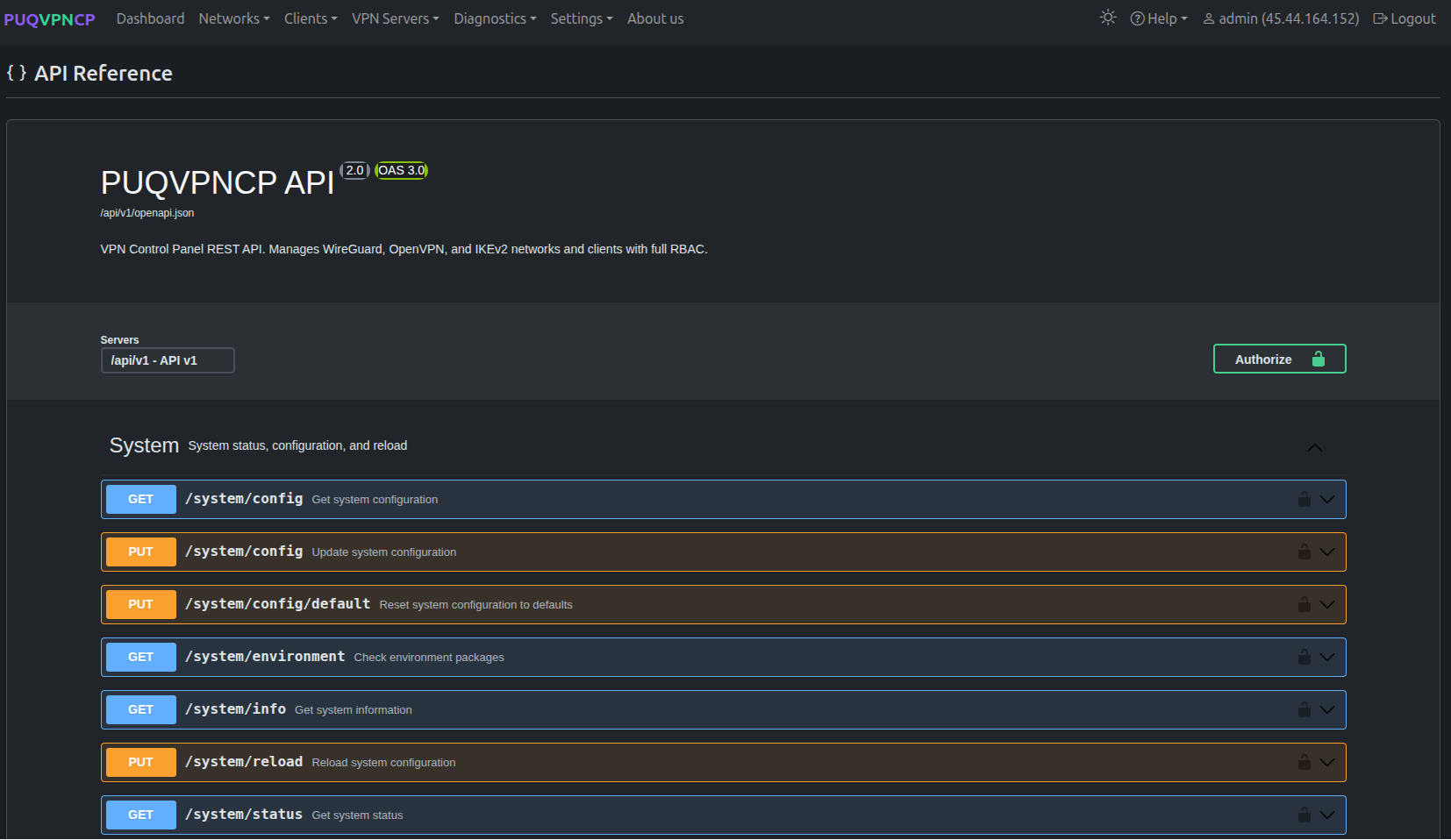The height and width of the screenshot is (840, 1451).
Task: Open admin user account menu
Action: tap(1280, 18)
